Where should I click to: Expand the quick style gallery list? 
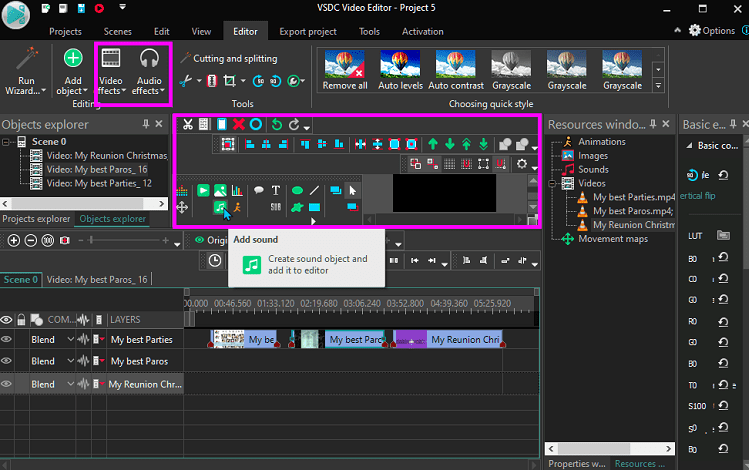pos(659,85)
